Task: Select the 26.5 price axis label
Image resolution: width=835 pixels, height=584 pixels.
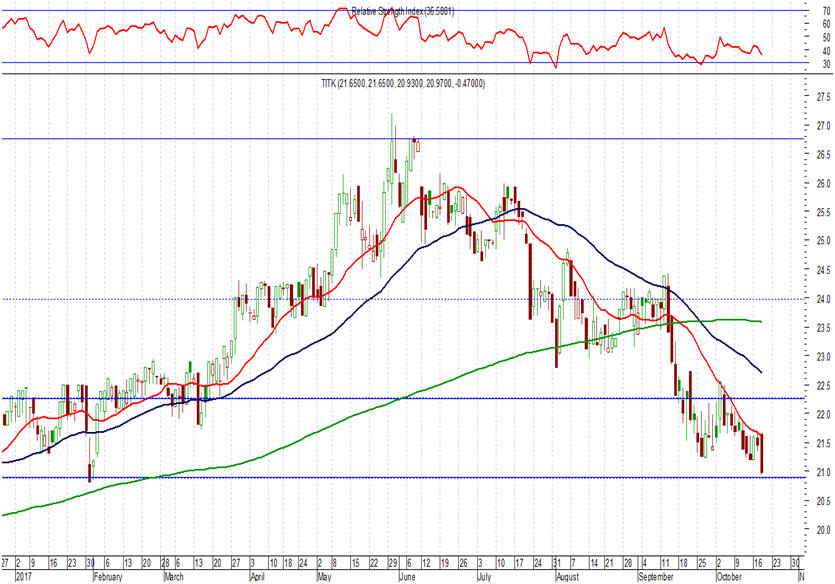Action: tap(823, 154)
